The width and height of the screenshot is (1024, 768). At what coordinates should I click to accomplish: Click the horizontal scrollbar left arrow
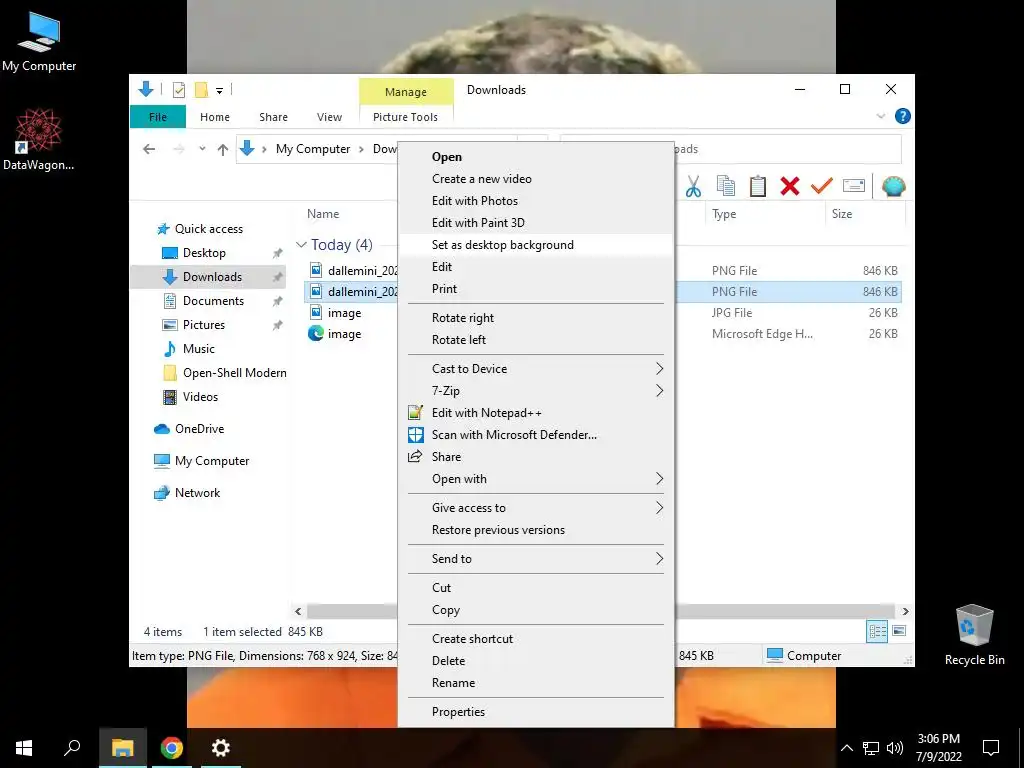[x=298, y=611]
